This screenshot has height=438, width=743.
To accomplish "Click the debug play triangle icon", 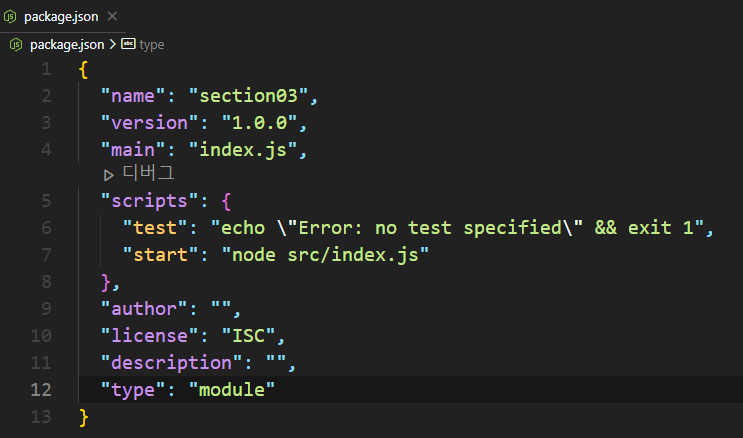I will 109,175.
